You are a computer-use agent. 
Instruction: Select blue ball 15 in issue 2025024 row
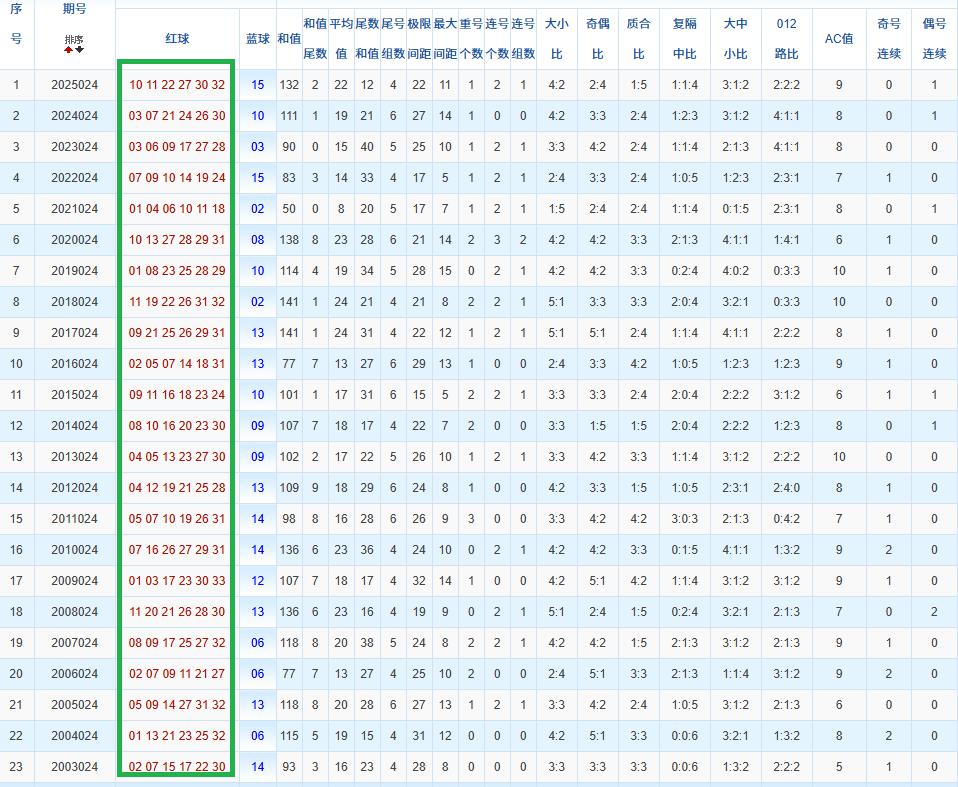(x=258, y=85)
